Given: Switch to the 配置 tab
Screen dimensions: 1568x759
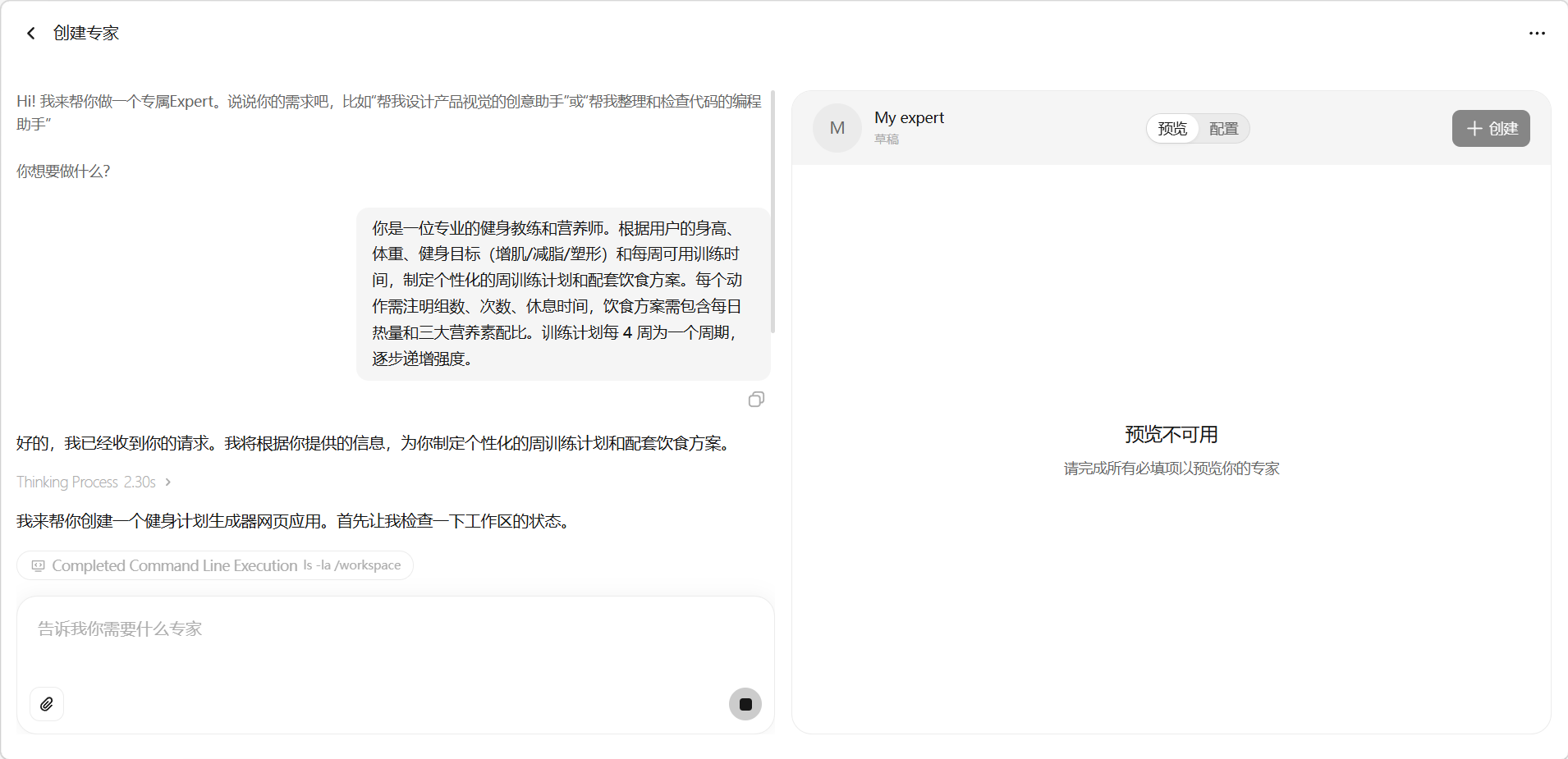Looking at the screenshot, I should [1223, 129].
